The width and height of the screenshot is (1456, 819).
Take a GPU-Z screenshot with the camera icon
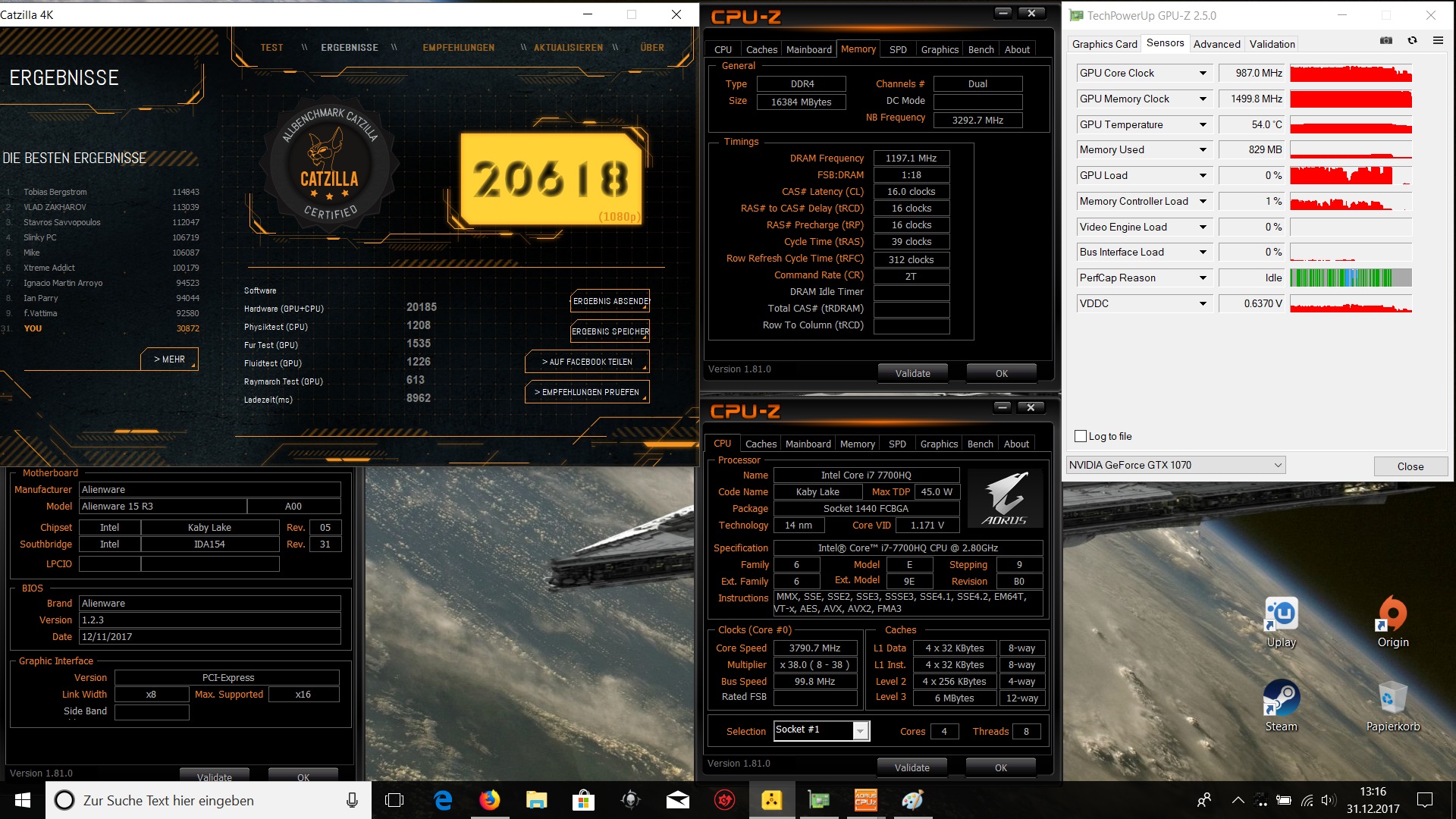point(1386,41)
